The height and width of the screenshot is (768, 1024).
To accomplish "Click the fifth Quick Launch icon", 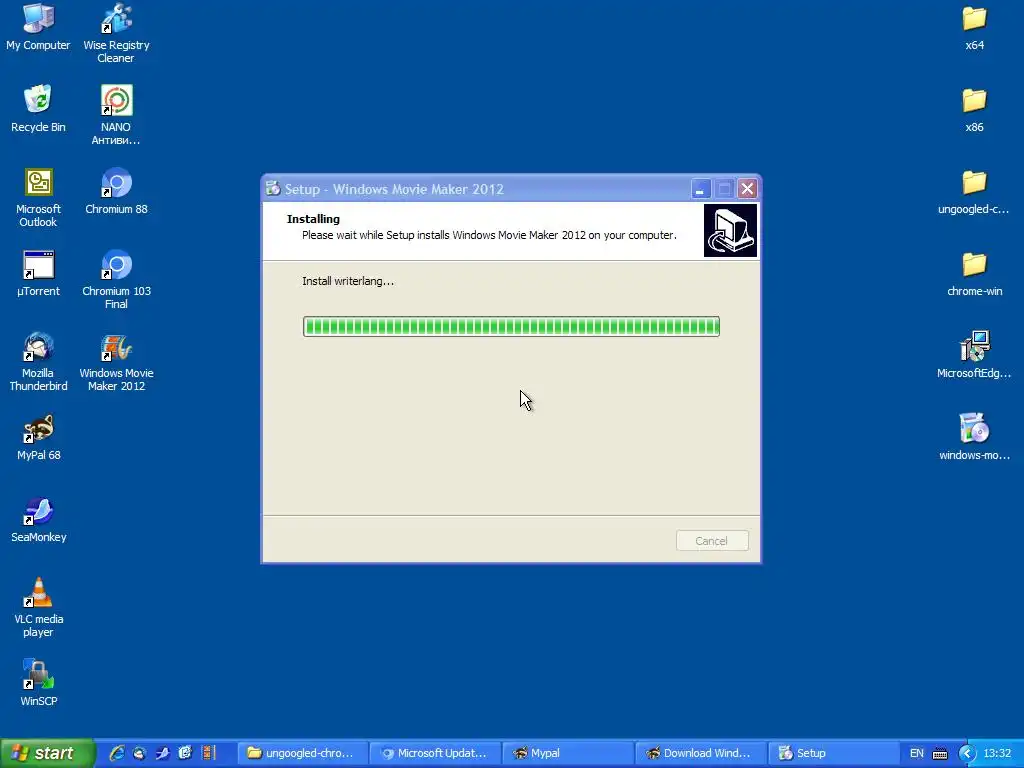I will [x=208, y=753].
